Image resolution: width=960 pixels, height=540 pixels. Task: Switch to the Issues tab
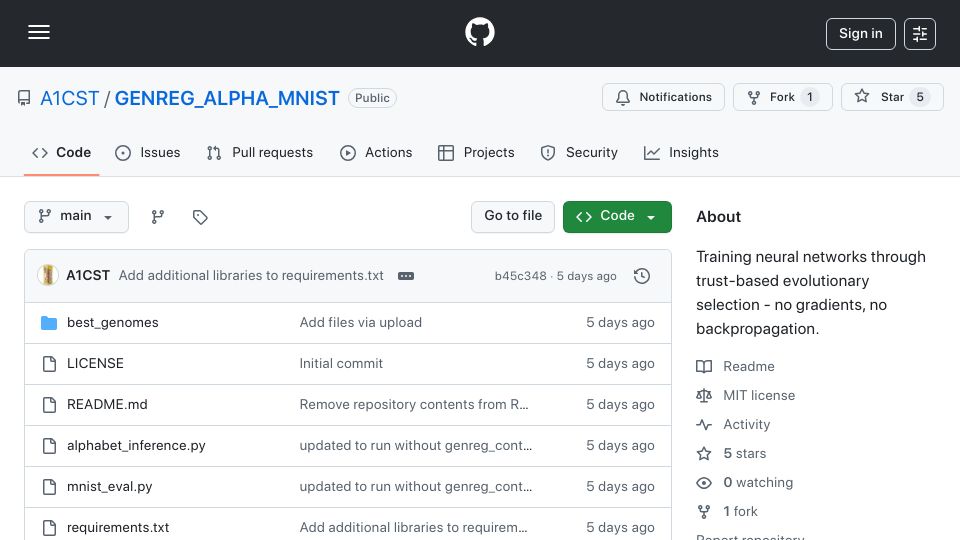tap(148, 152)
